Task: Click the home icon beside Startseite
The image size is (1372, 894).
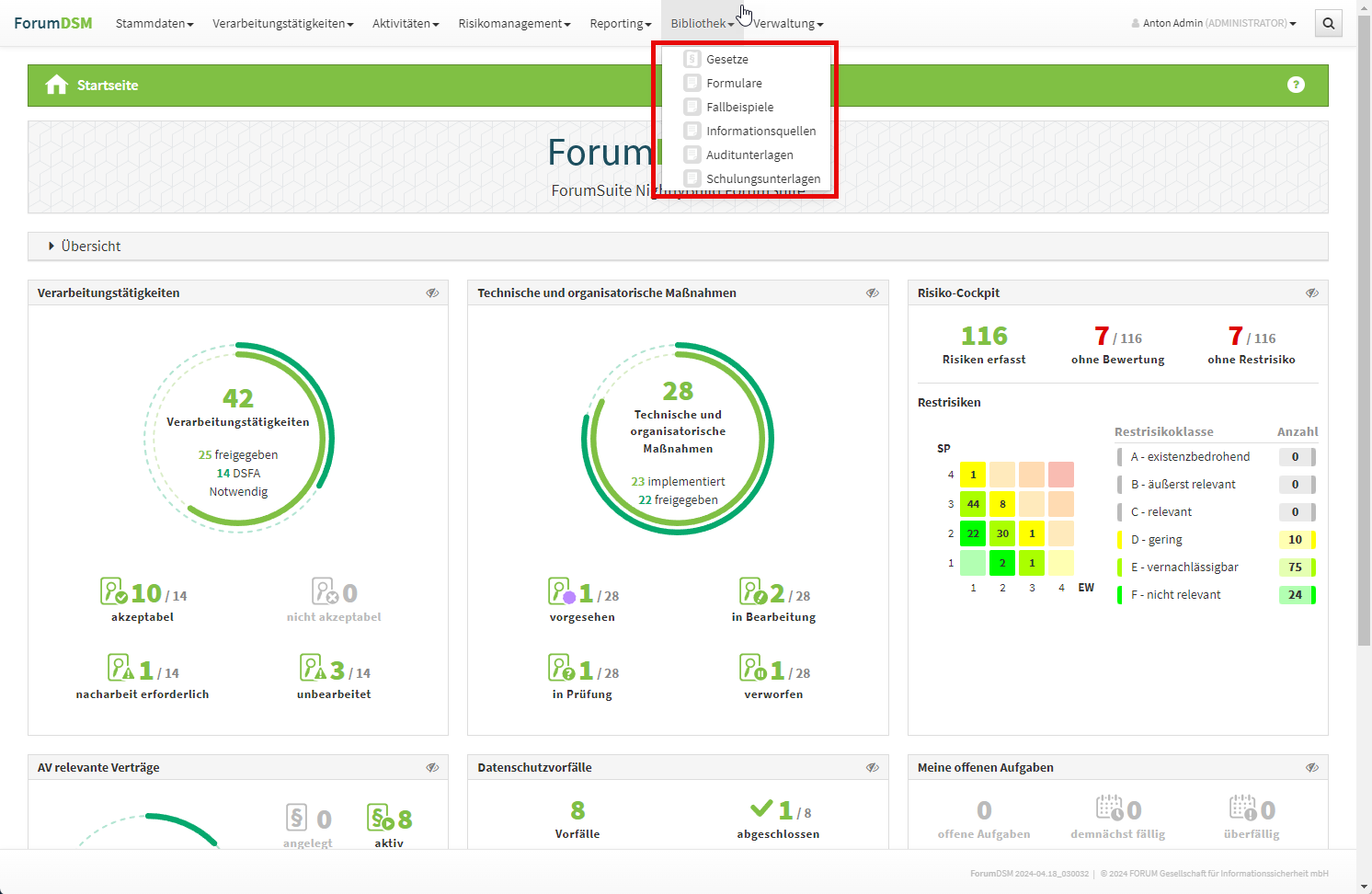Action: (x=56, y=85)
